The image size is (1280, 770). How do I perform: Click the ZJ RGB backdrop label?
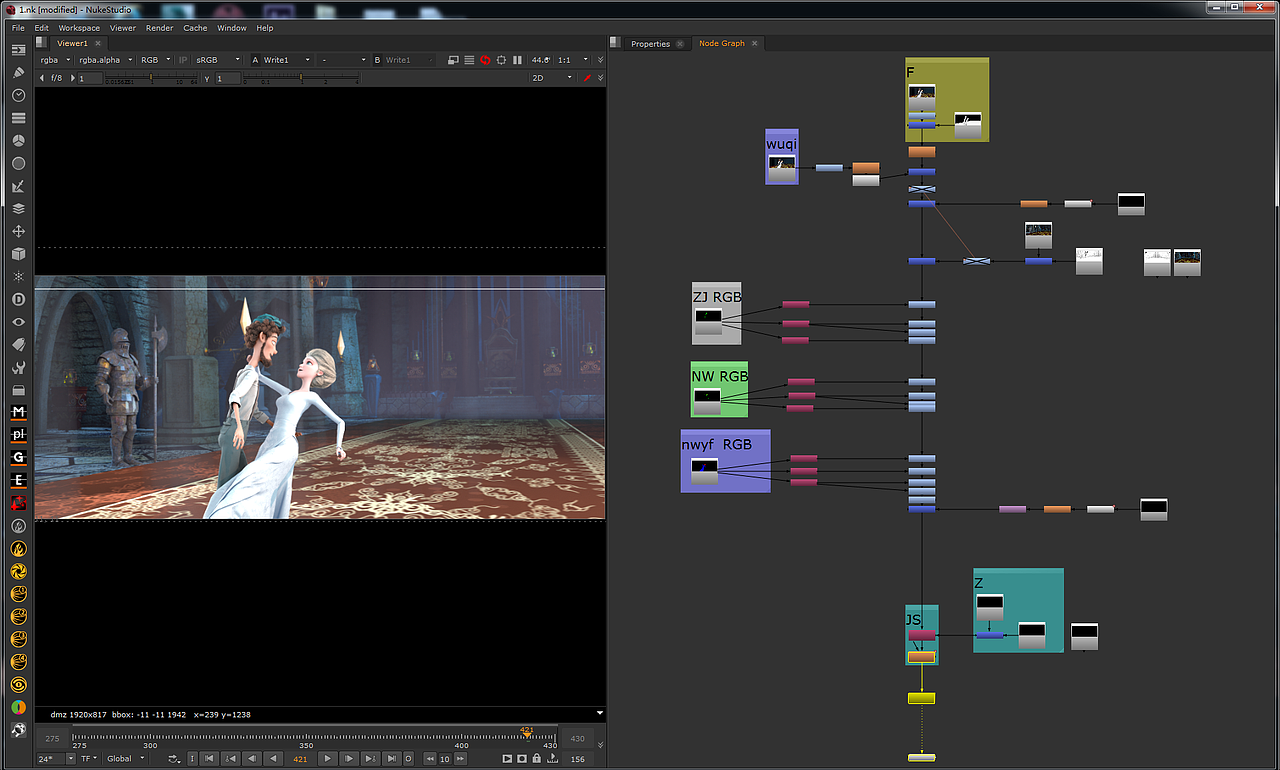(x=717, y=296)
